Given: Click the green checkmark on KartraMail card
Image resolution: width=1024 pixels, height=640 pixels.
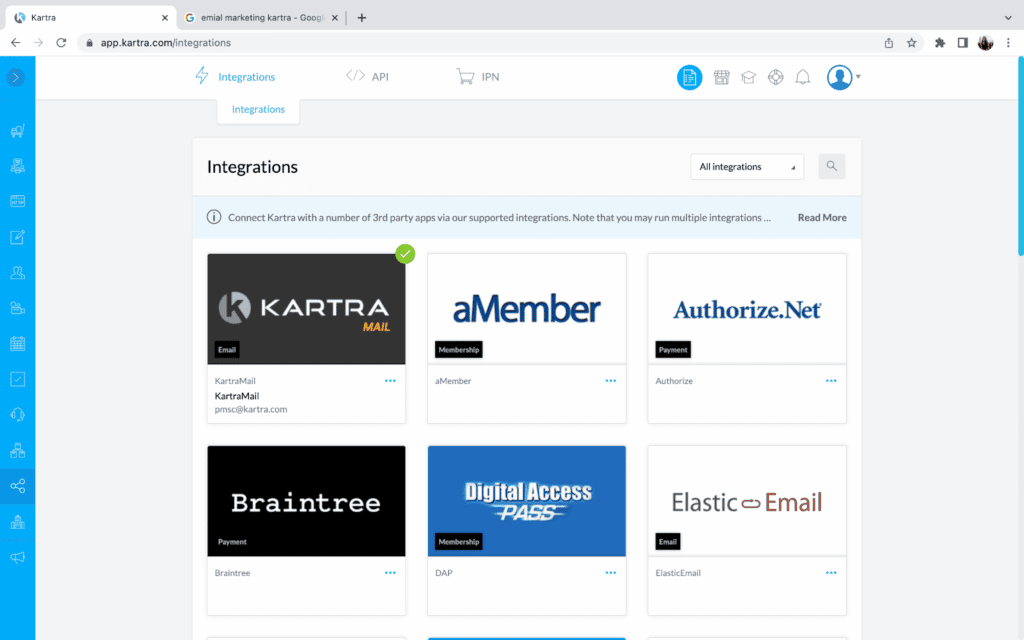Looking at the screenshot, I should (405, 253).
